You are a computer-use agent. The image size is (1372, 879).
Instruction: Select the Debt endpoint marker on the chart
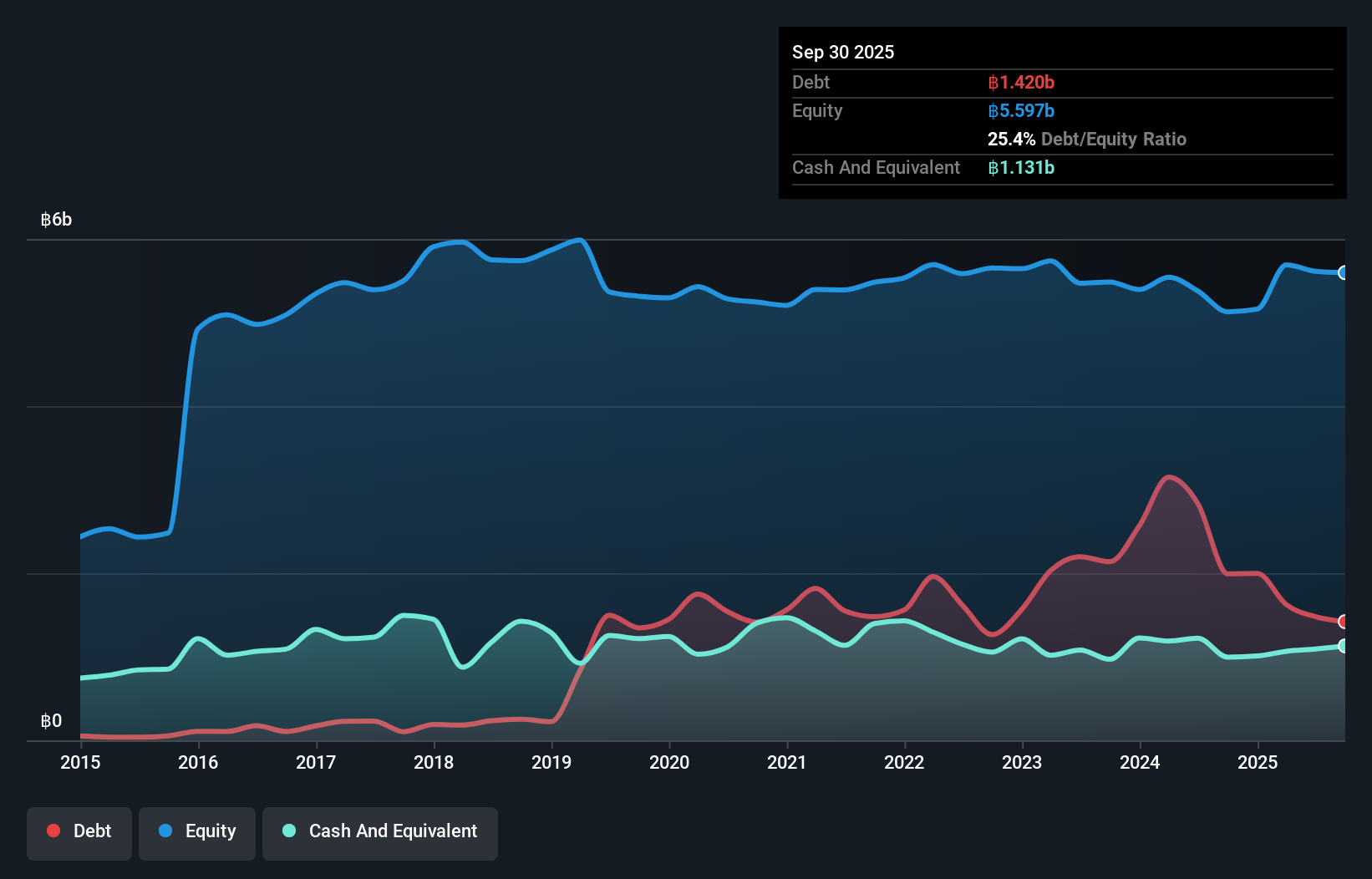pyautogui.click(x=1343, y=622)
